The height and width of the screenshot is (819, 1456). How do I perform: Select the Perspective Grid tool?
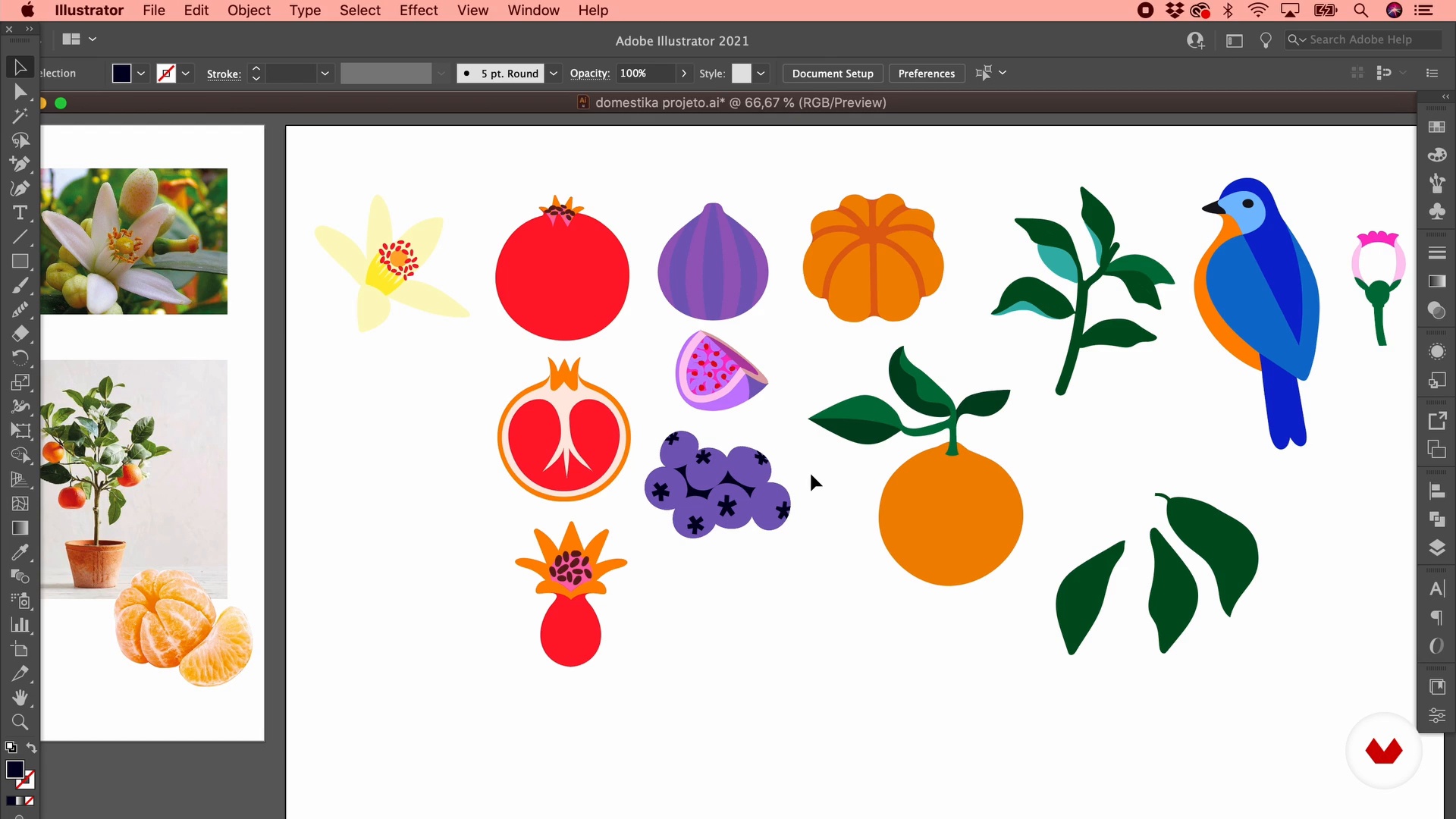pyautogui.click(x=20, y=479)
